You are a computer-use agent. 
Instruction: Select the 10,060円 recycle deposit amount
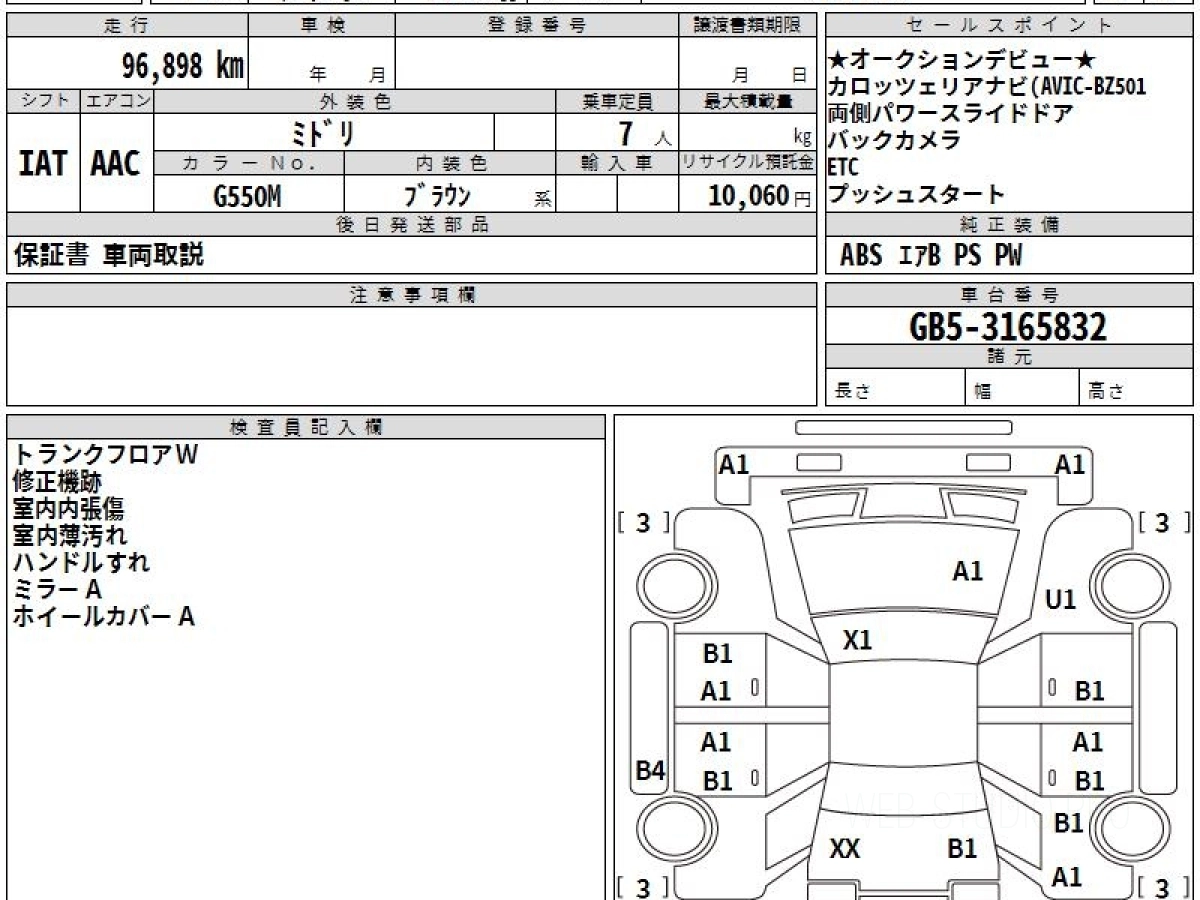point(759,196)
